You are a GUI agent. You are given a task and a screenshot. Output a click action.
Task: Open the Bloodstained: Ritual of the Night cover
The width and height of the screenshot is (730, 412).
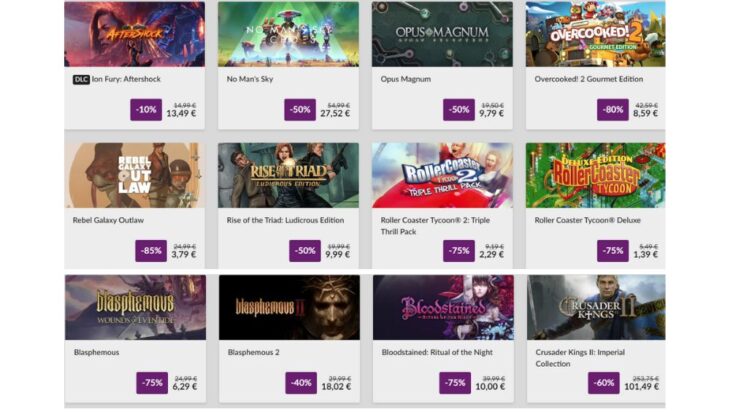click(443, 307)
